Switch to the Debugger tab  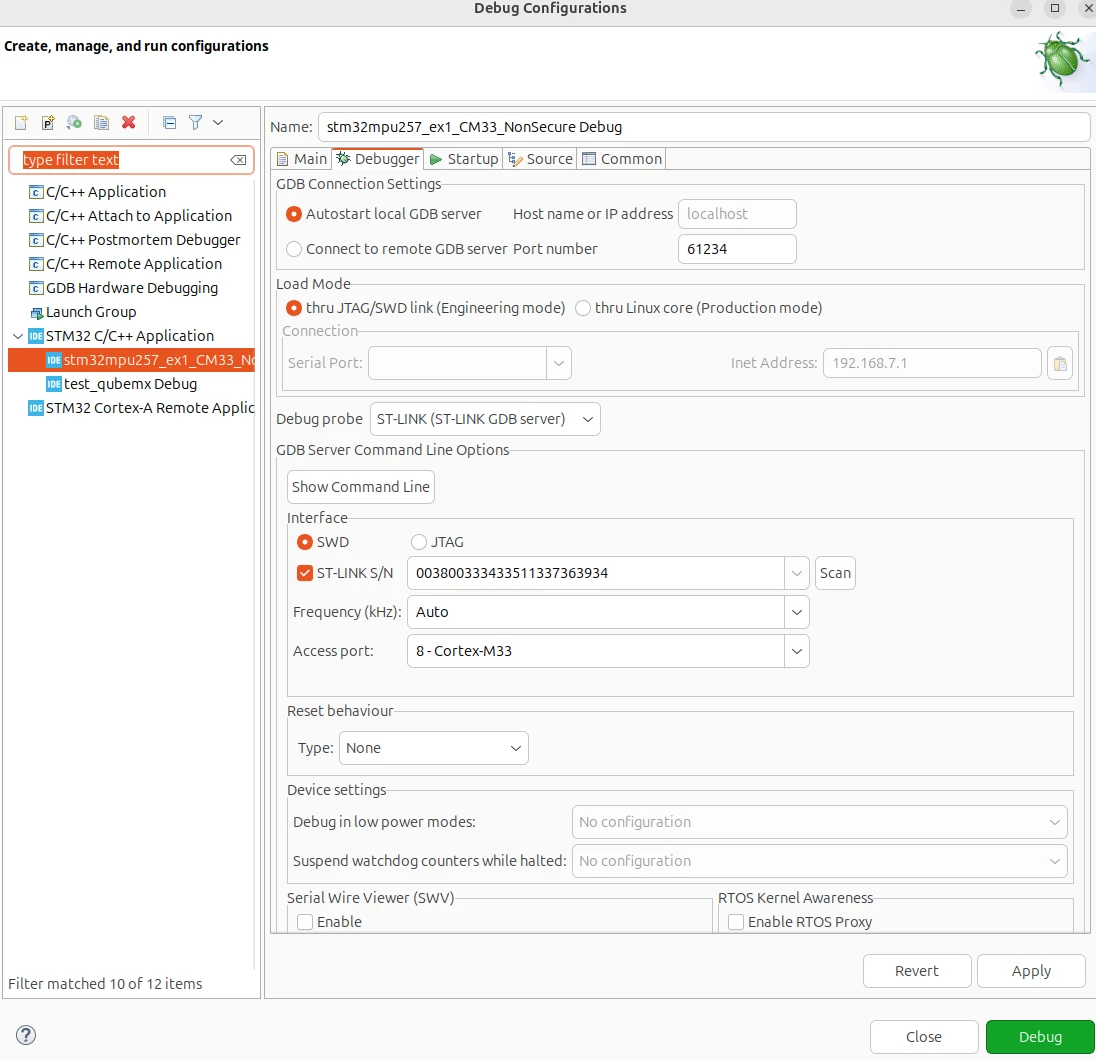click(x=377, y=159)
